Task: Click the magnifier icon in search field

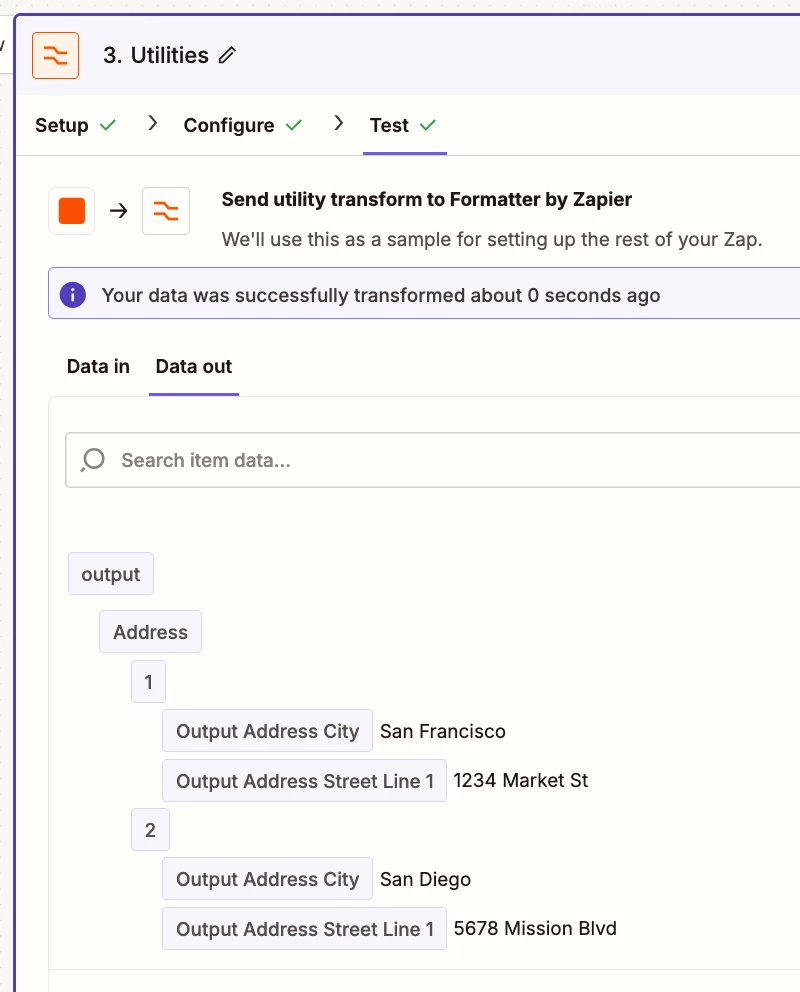Action: pyautogui.click(x=92, y=460)
